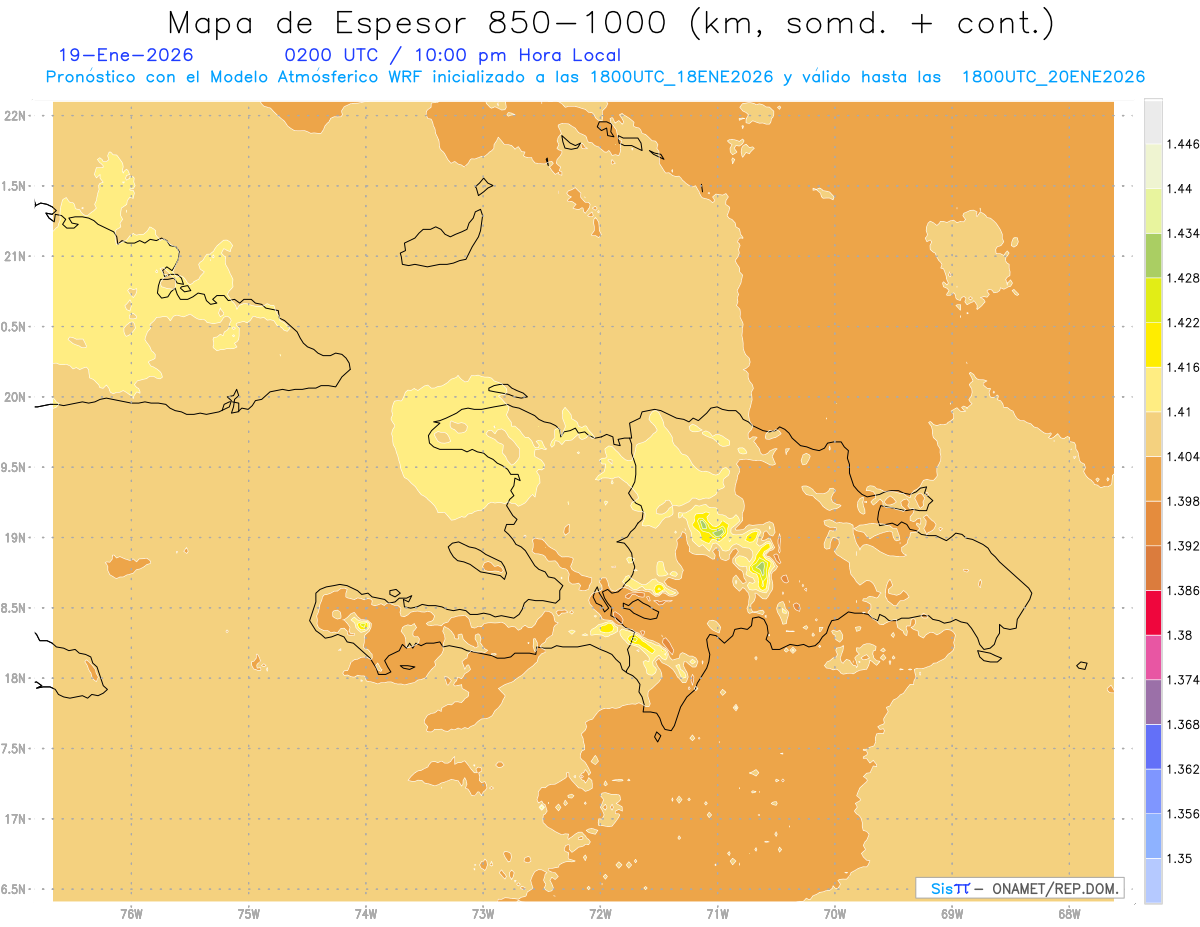This screenshot has width=1200, height=927.
Task: Click the pink swatch in the color legend
Action: 1154,657
